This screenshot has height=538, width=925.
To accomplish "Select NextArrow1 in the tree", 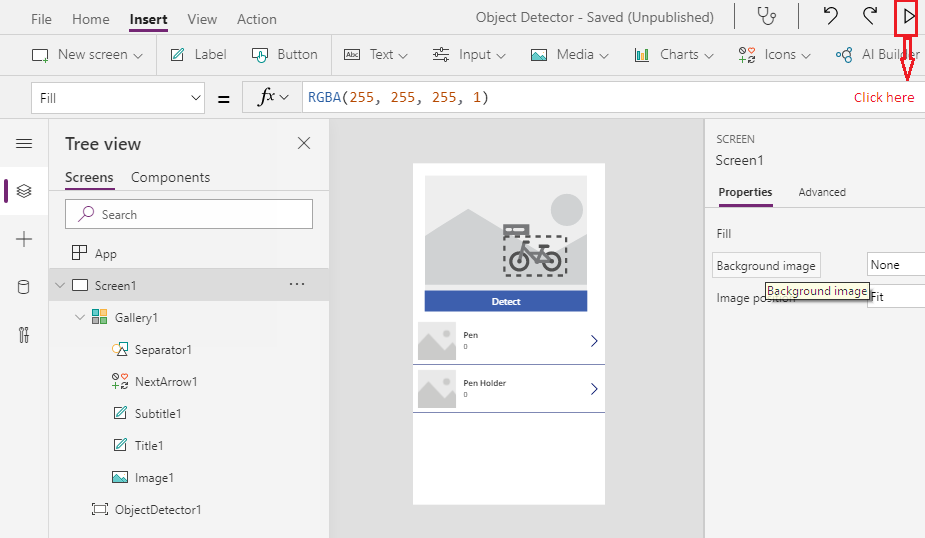I will [x=166, y=382].
